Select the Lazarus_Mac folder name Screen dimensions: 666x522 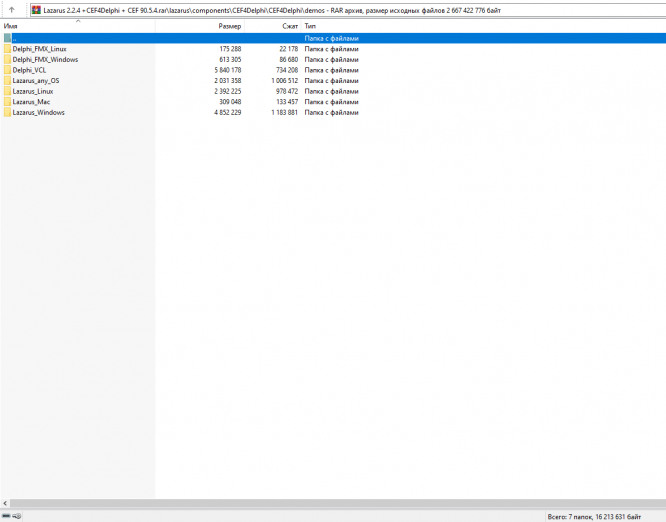(31, 102)
